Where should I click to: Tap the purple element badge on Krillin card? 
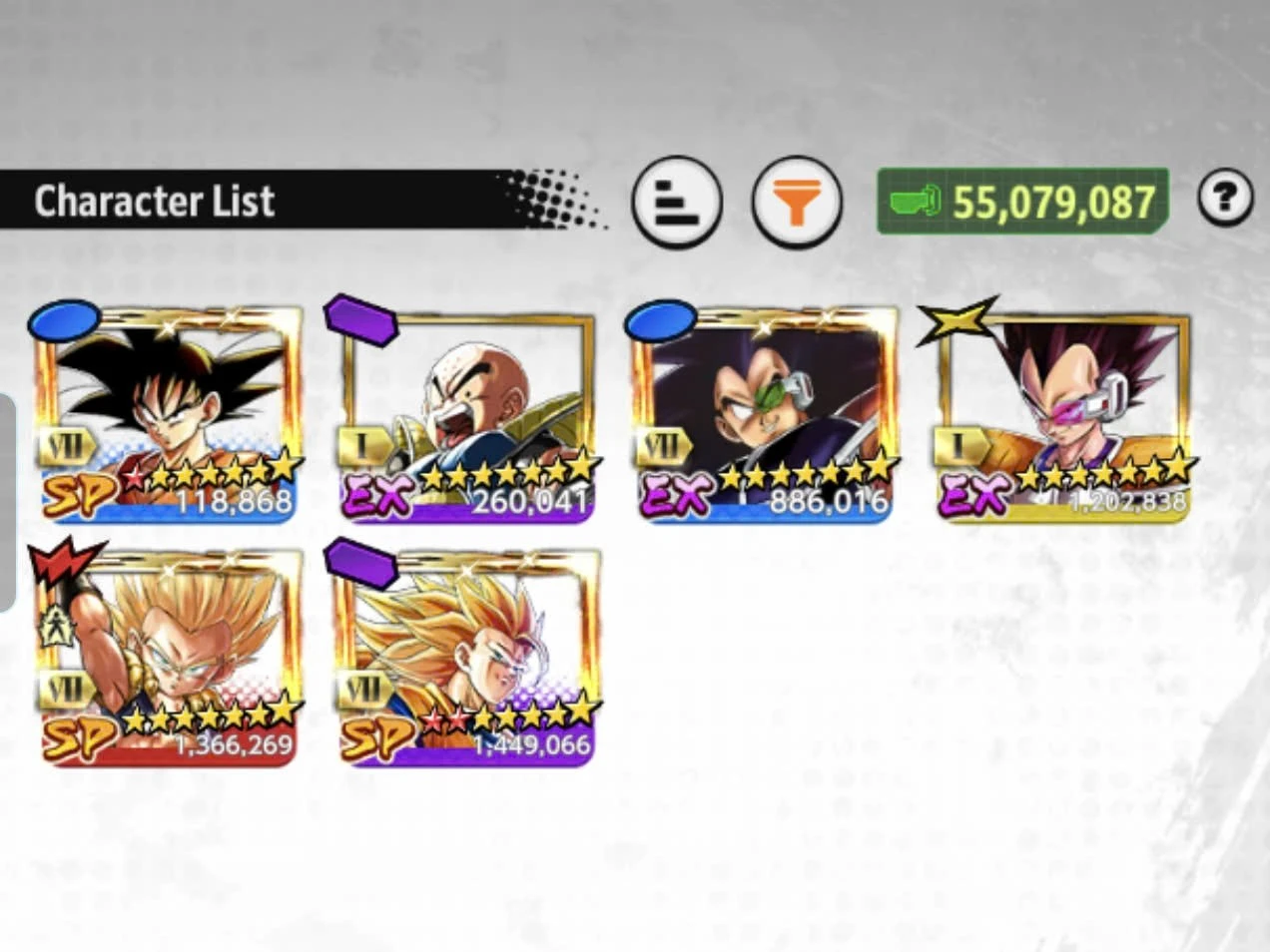[x=360, y=319]
